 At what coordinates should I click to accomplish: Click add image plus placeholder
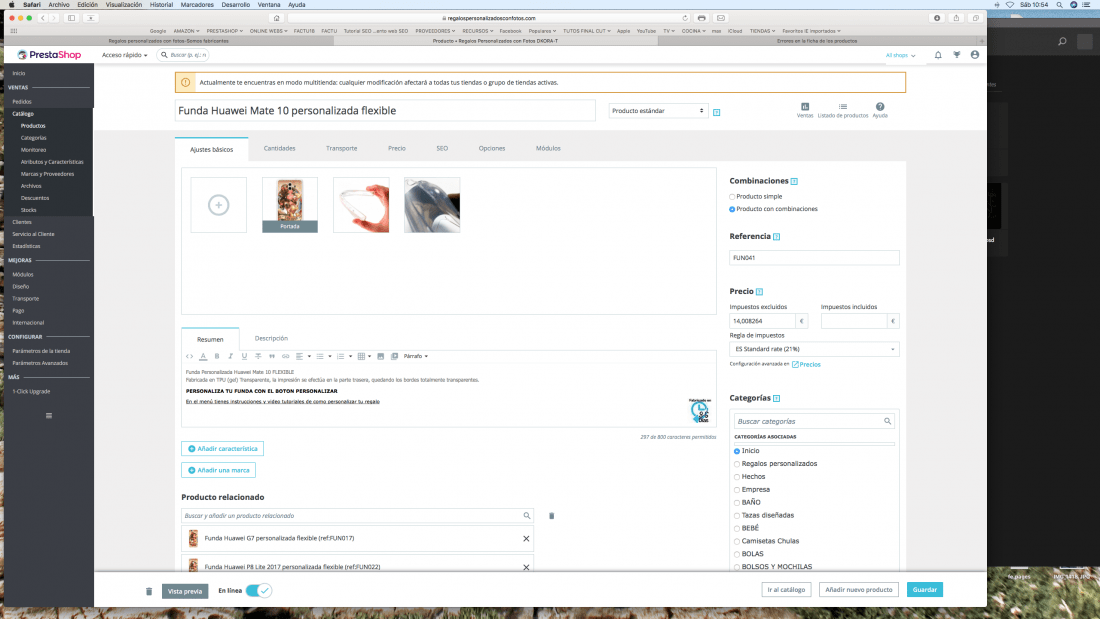[219, 205]
